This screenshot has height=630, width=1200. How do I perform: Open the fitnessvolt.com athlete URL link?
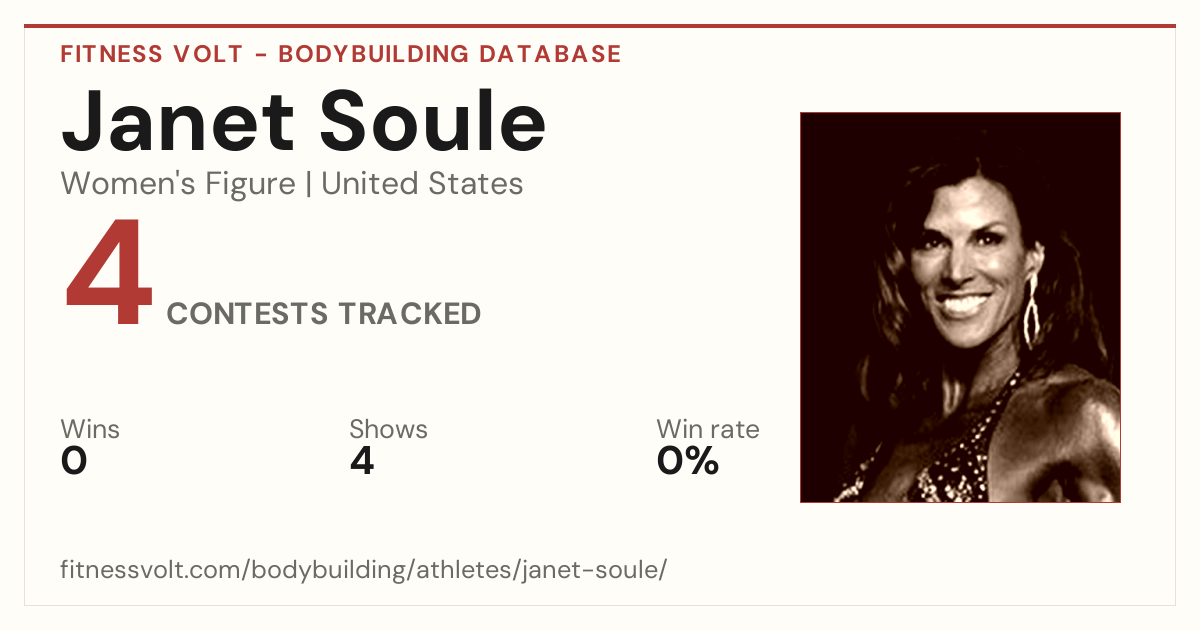(363, 570)
